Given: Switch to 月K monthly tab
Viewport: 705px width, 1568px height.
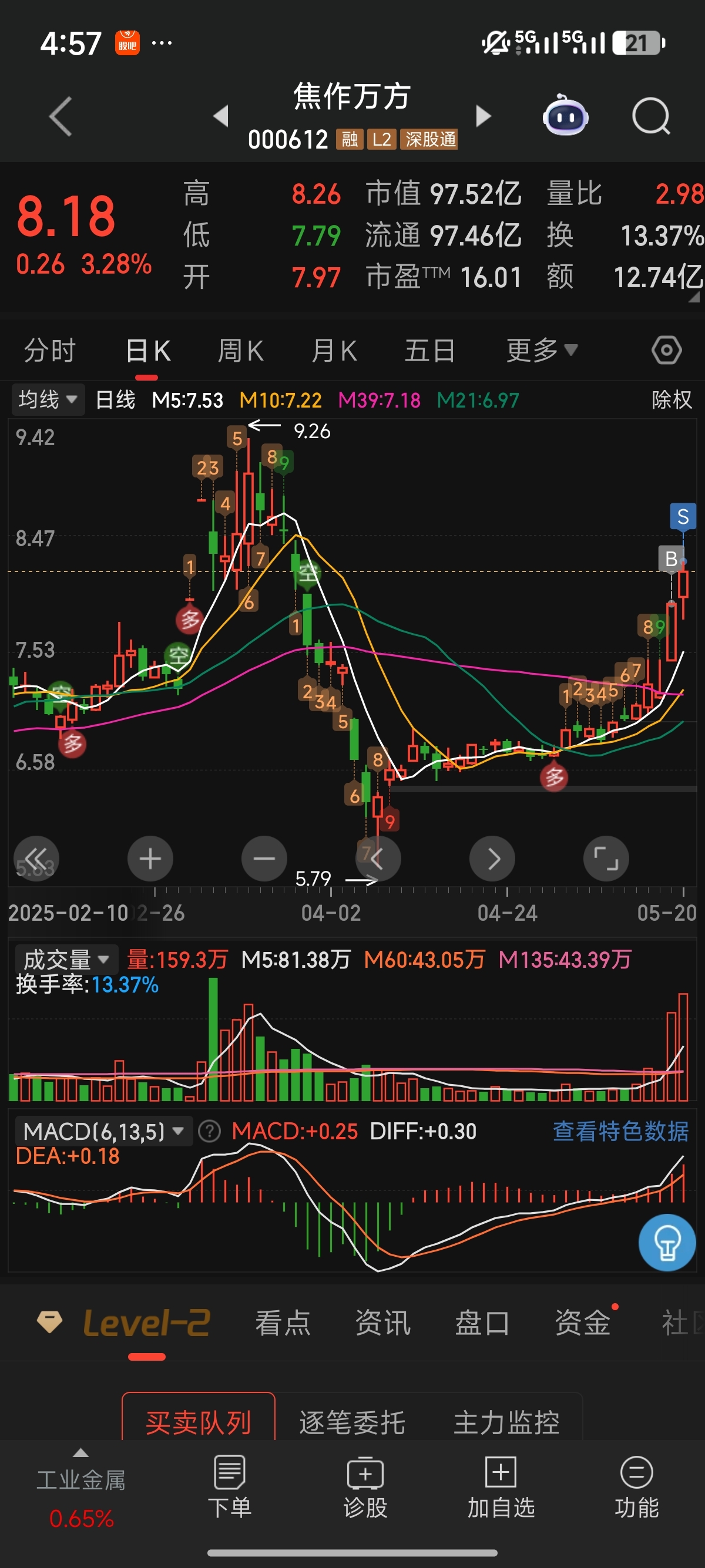Looking at the screenshot, I should [x=334, y=351].
